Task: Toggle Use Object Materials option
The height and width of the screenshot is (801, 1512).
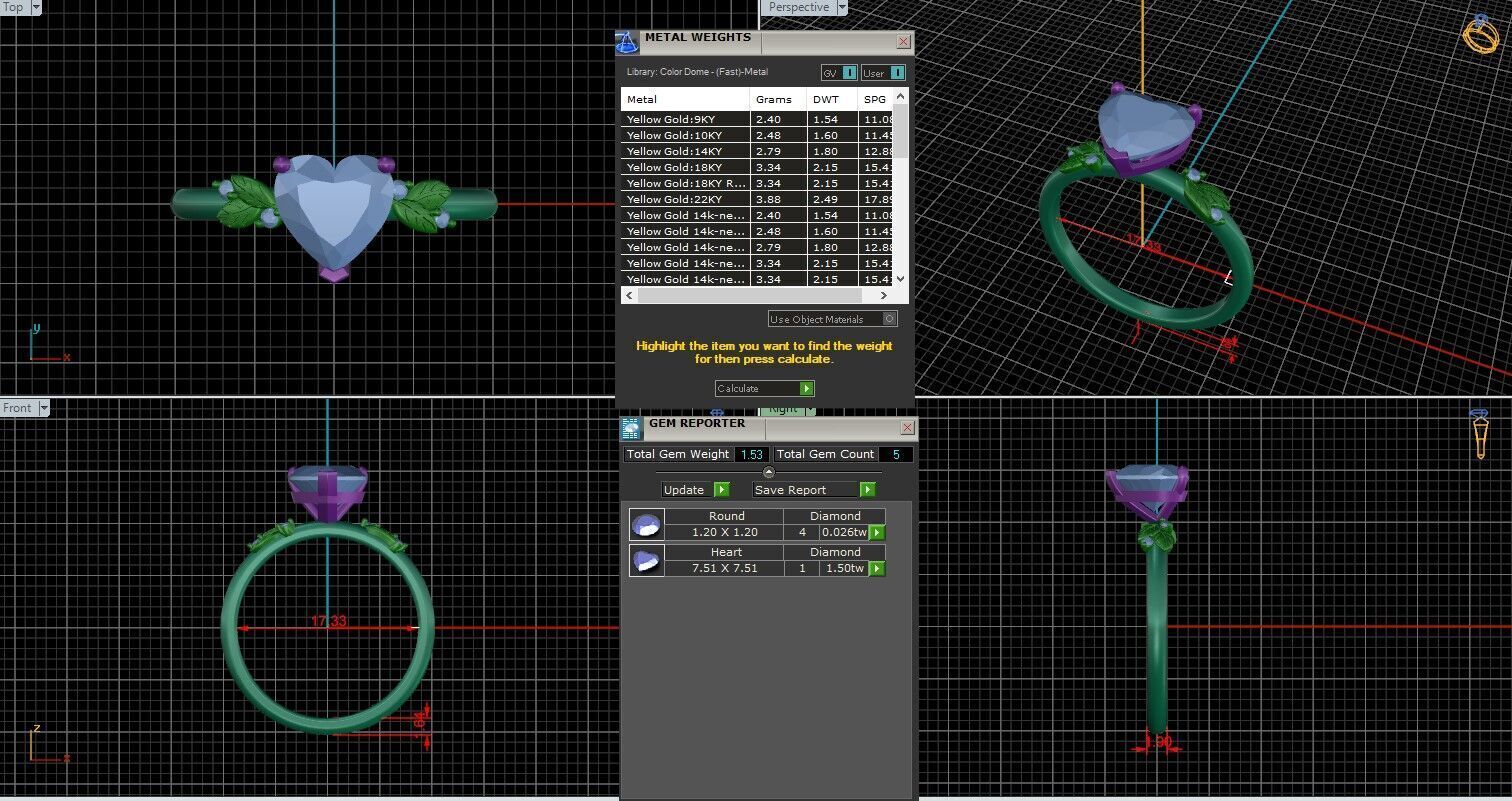Action: [833, 319]
